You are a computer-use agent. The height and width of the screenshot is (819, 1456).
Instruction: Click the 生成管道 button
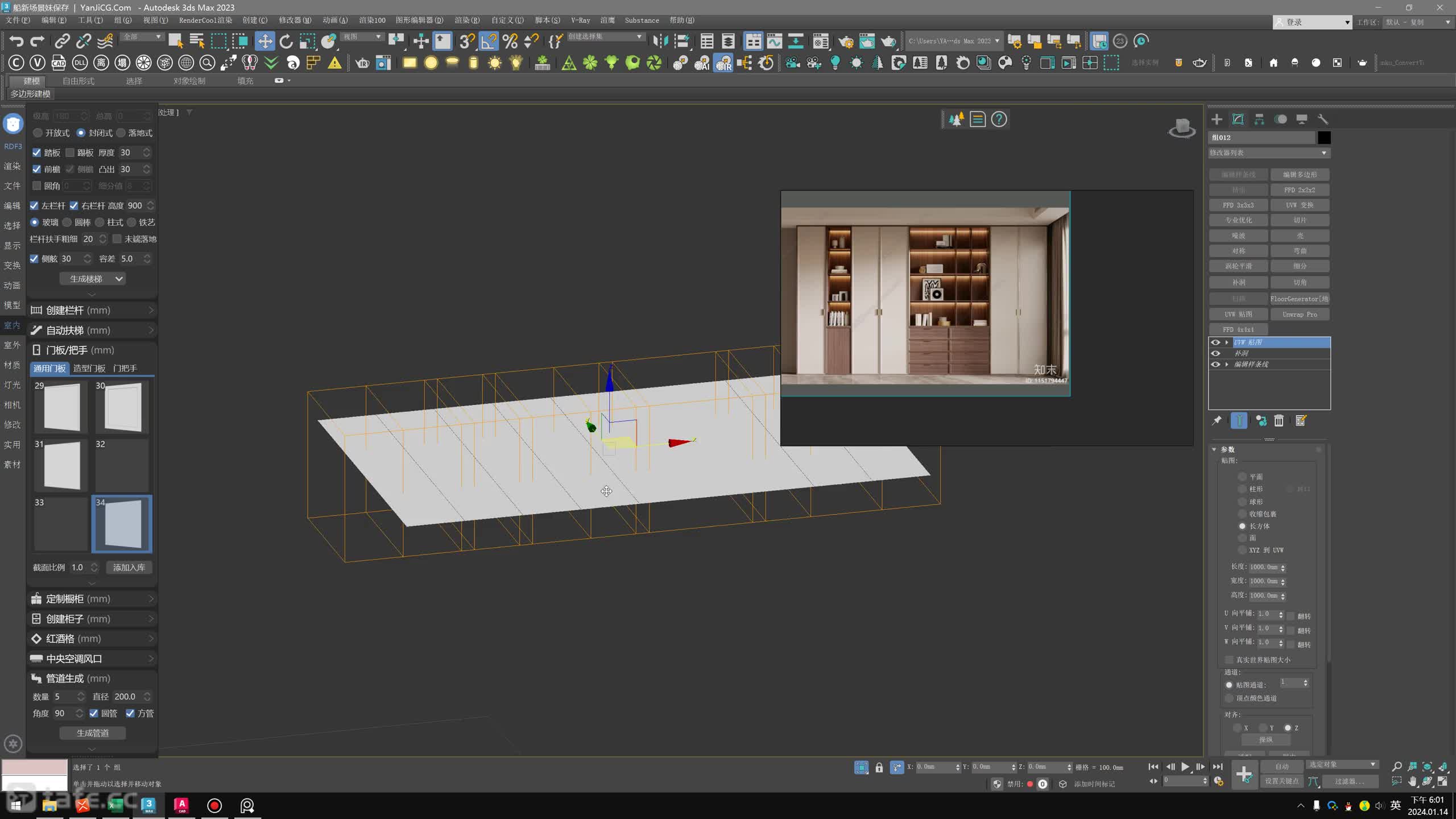(93, 733)
